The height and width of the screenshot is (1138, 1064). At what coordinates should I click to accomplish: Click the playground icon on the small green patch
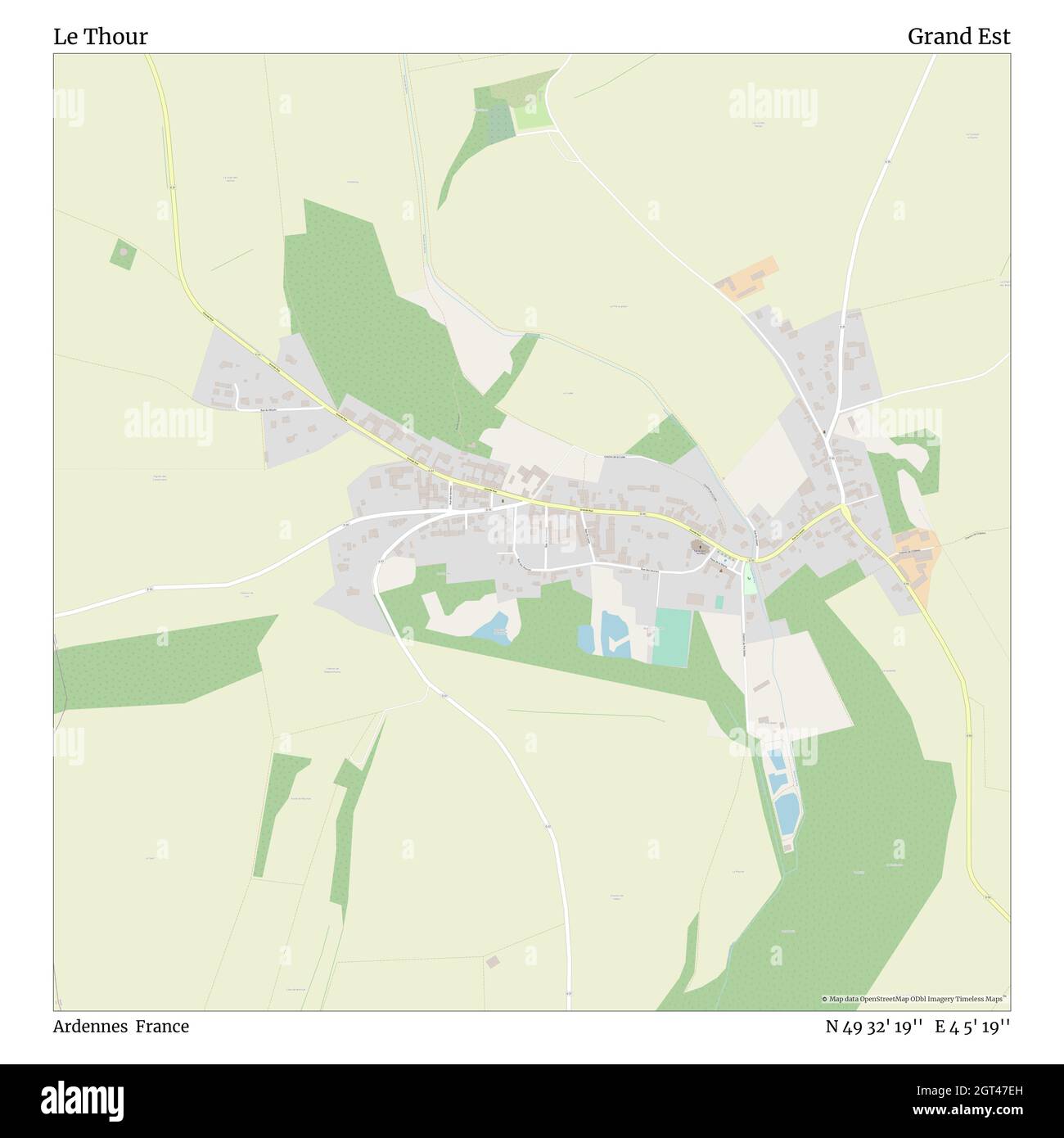pyautogui.click(x=748, y=579)
